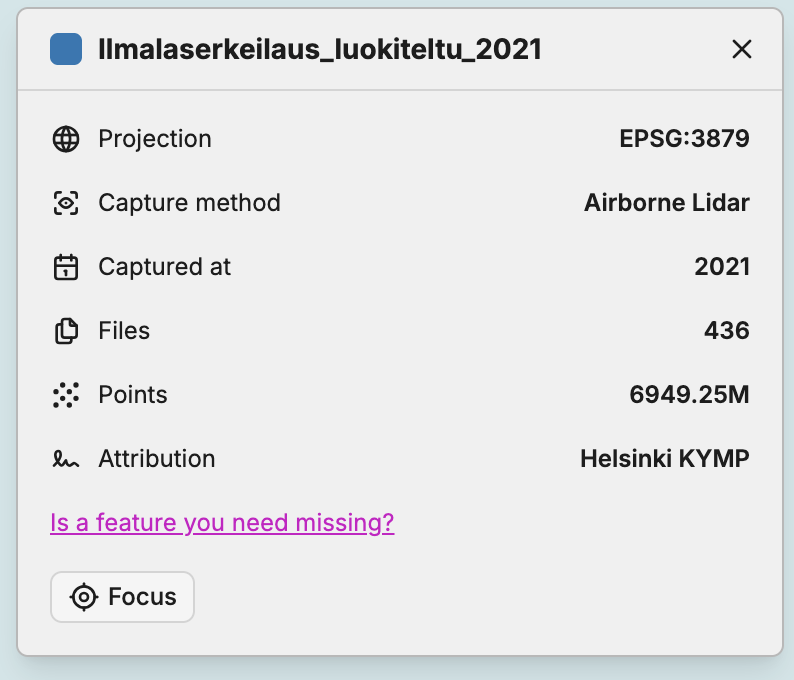Click the 436 files count

click(726, 331)
